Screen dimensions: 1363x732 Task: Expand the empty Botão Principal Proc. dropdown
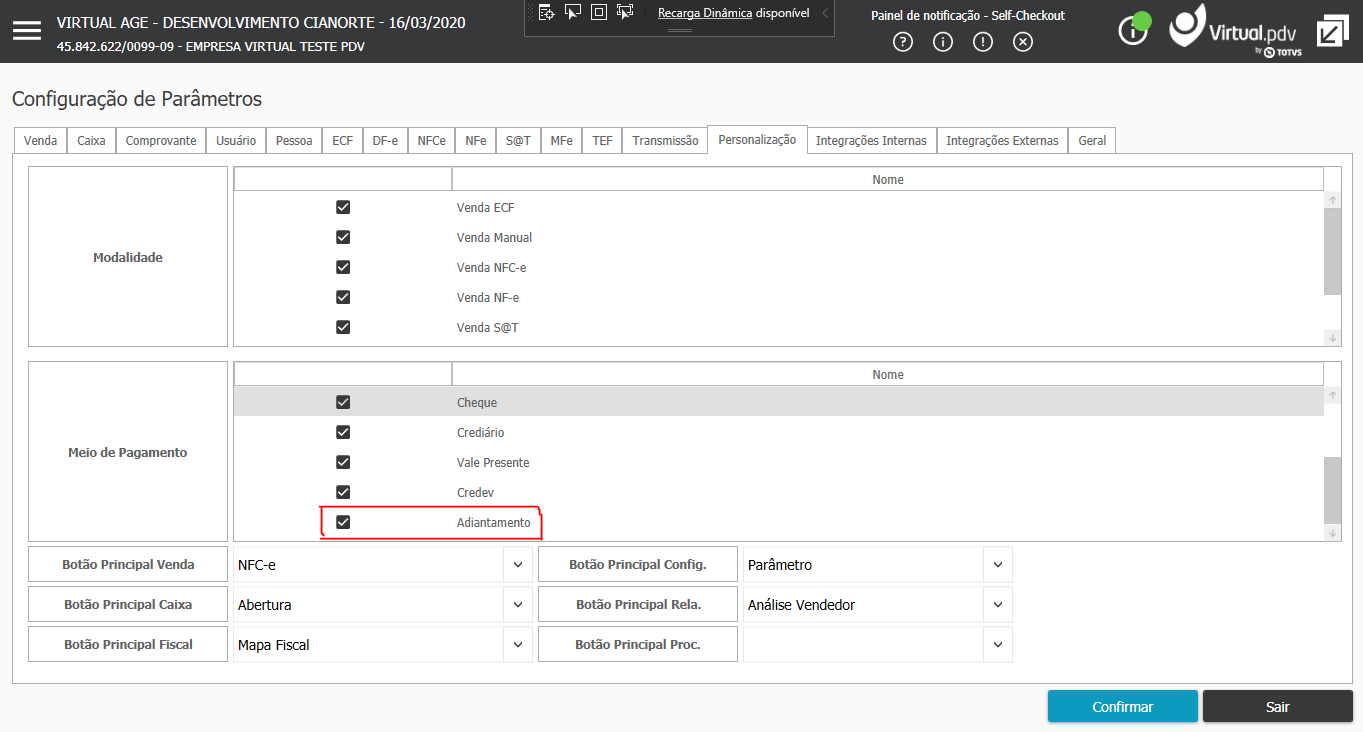(x=997, y=645)
